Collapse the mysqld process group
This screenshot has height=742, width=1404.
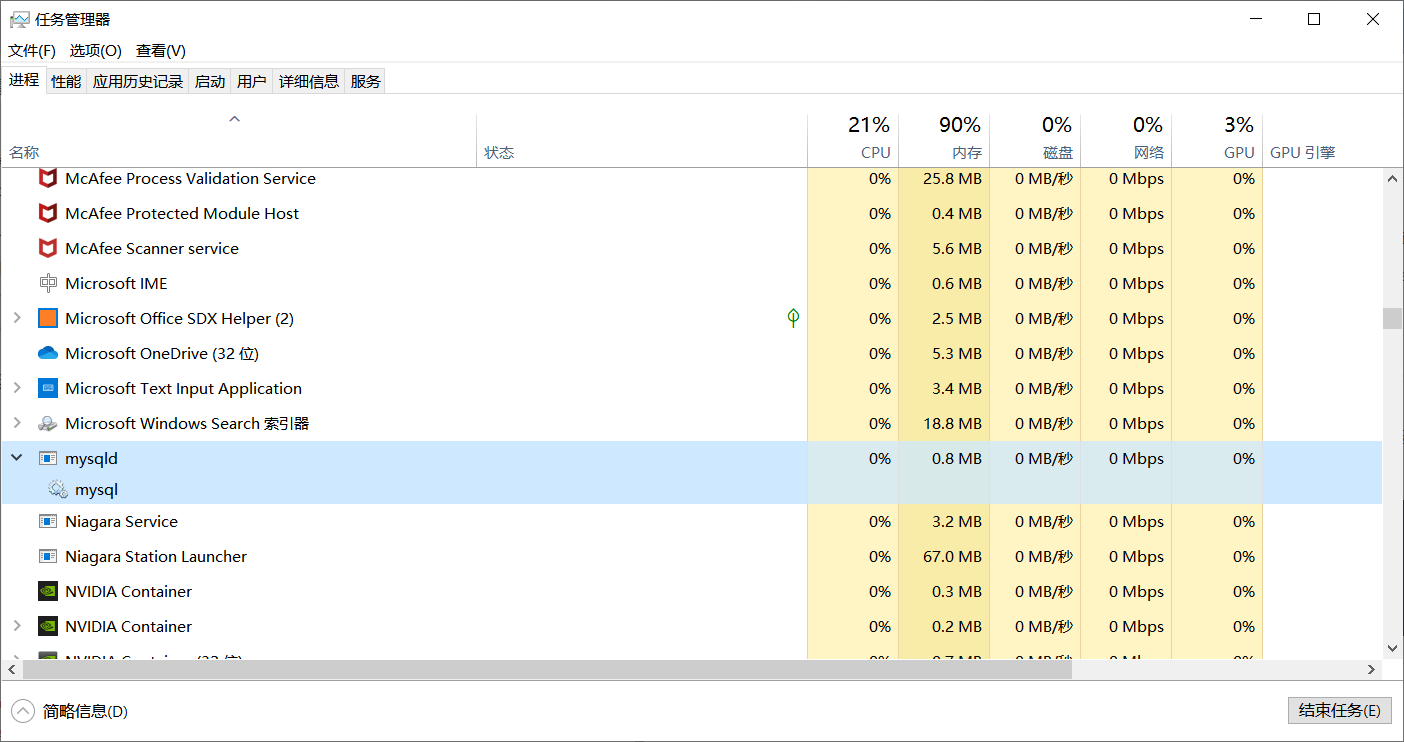coord(17,459)
